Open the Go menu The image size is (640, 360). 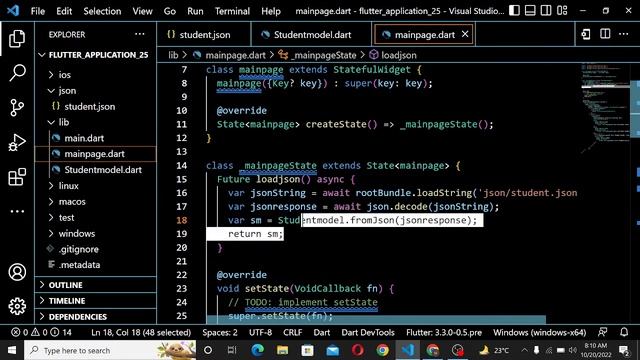coord(169,11)
